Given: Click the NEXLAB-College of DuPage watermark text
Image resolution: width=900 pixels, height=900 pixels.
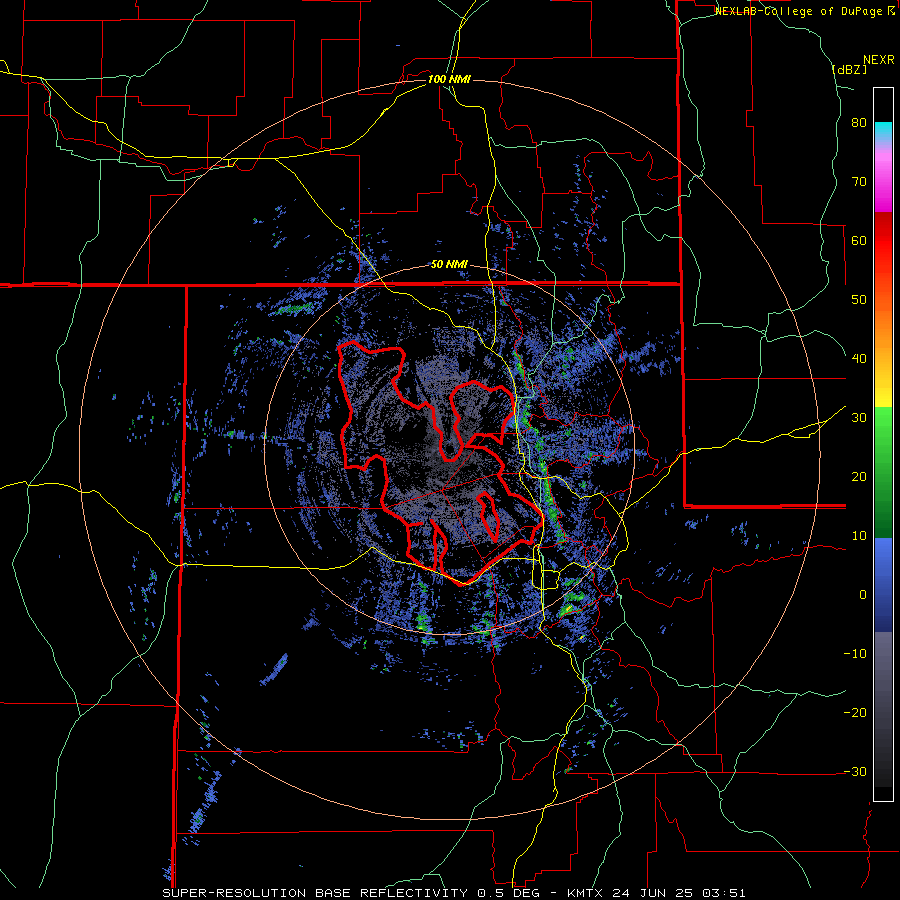Looking at the screenshot, I should [x=804, y=11].
